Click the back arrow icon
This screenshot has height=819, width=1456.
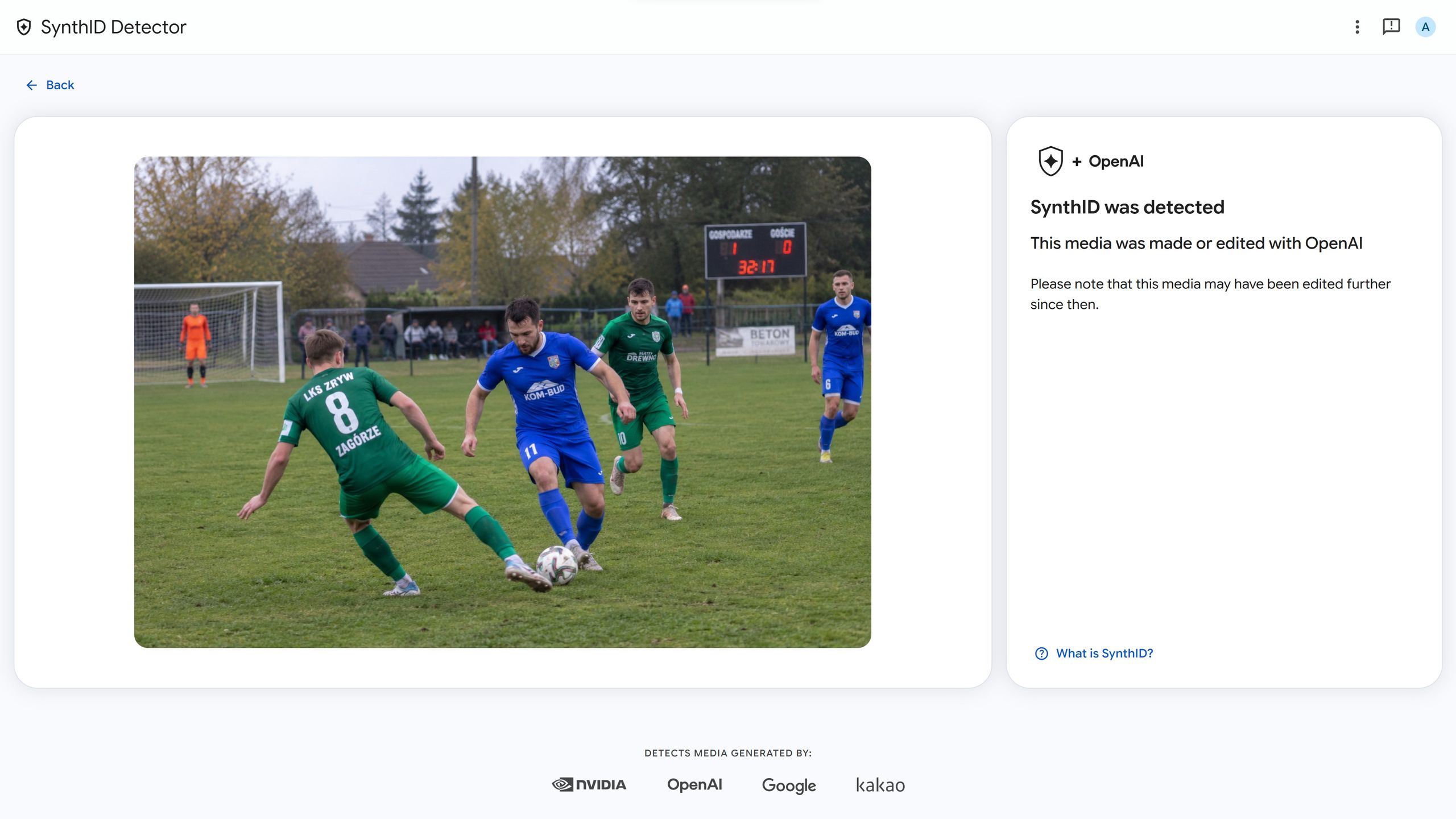pos(32,85)
